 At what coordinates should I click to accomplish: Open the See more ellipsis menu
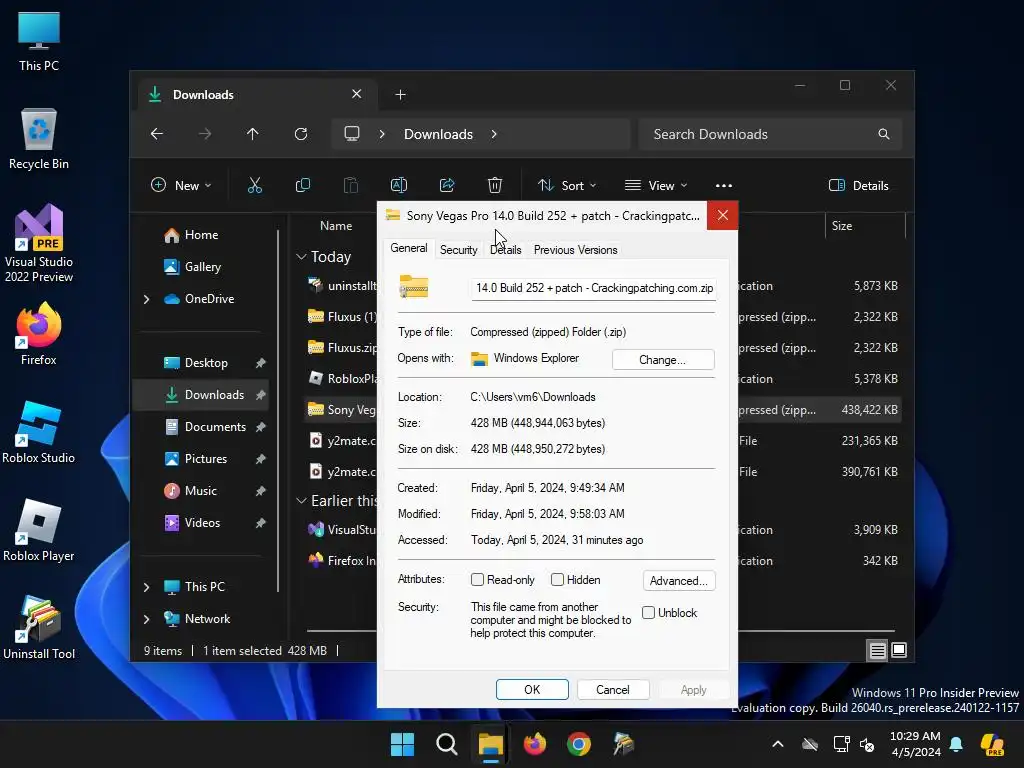[x=724, y=185]
